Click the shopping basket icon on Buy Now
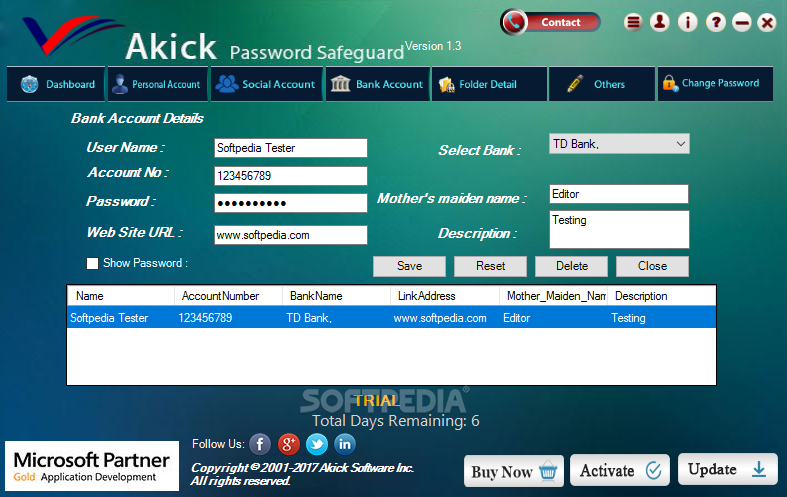 click(548, 471)
